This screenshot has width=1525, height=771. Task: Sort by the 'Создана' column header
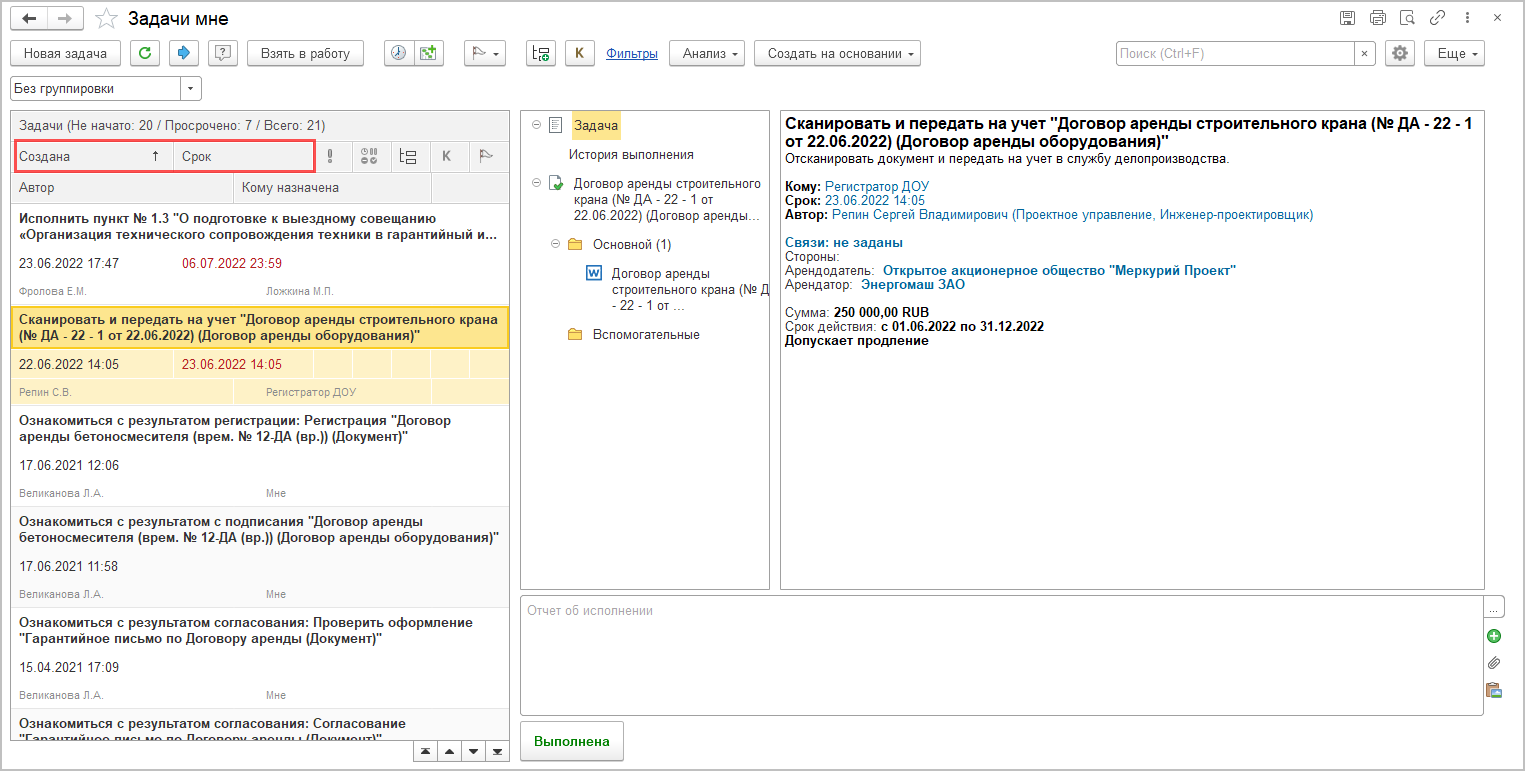95,156
